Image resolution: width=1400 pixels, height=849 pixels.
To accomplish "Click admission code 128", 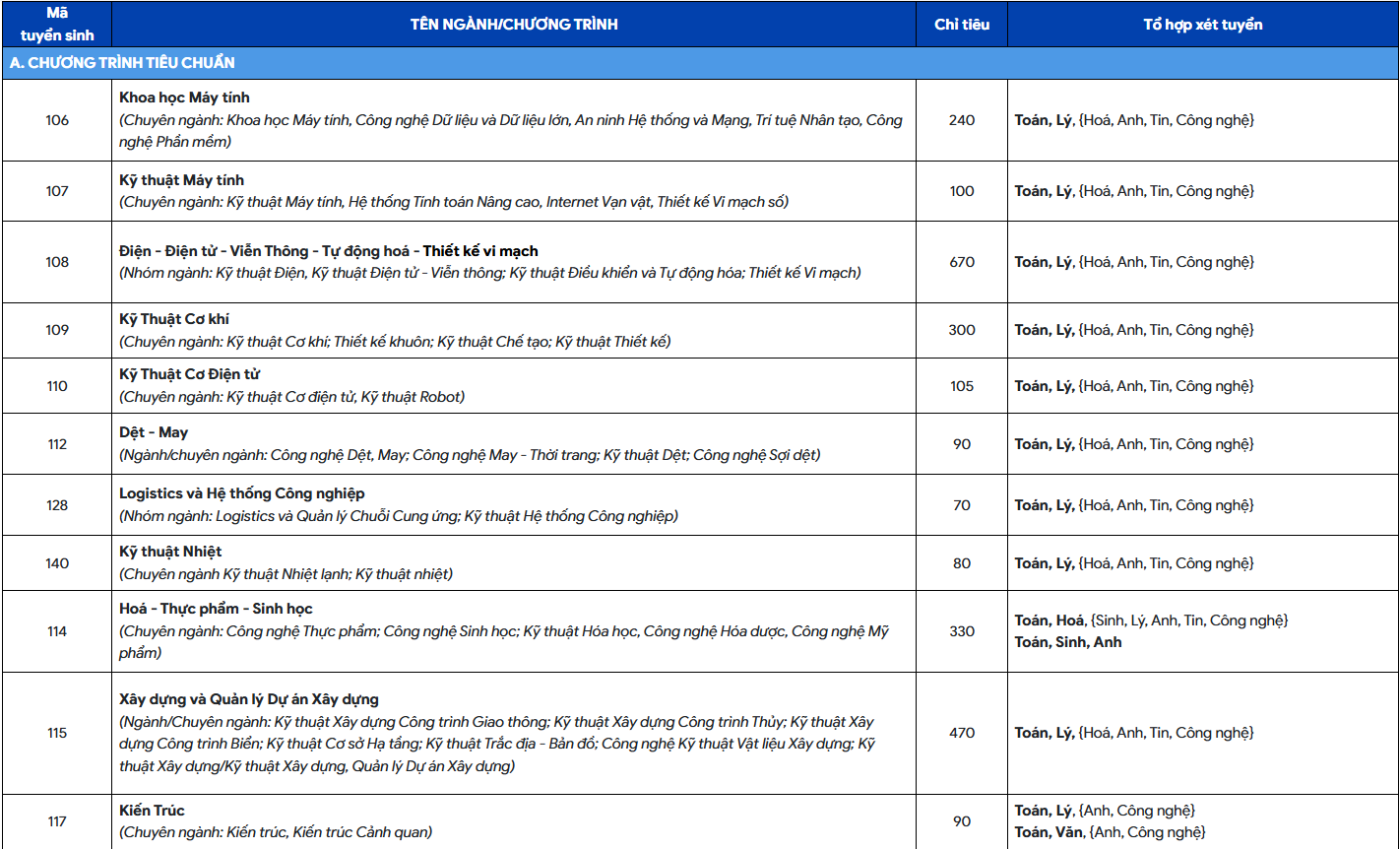I will [x=57, y=505].
